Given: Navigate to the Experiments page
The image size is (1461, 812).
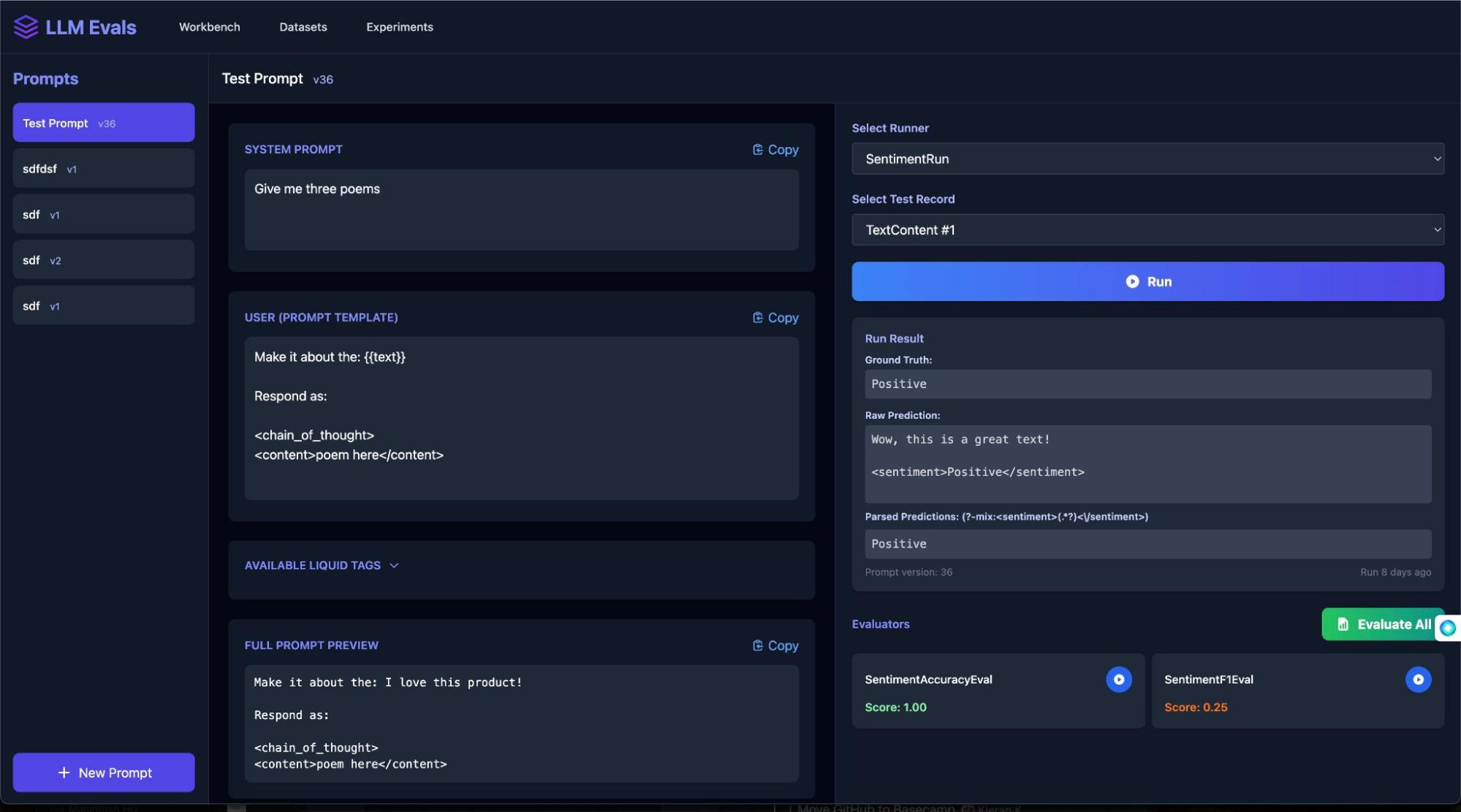Looking at the screenshot, I should pos(399,27).
